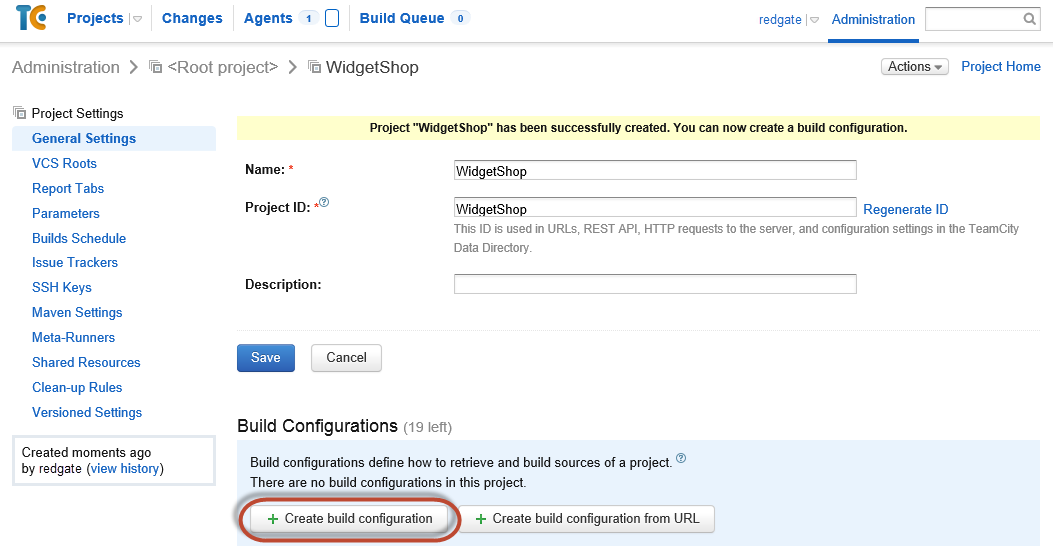Select VCS Roots in sidebar
This screenshot has height=556, width=1053.
coord(64,163)
